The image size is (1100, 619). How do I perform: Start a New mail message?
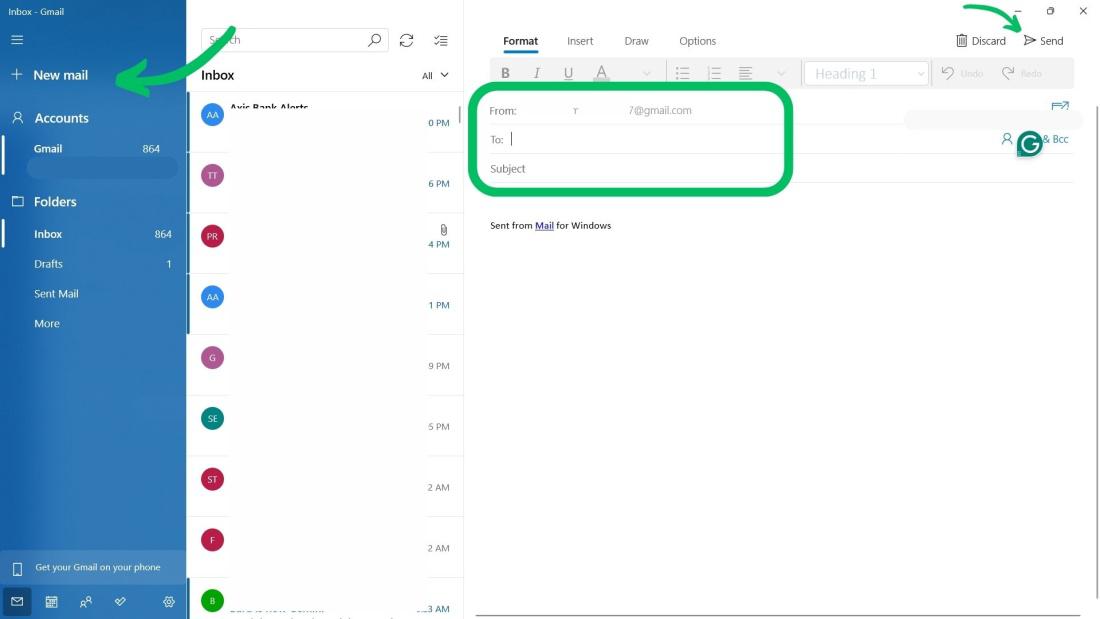[x=49, y=75]
